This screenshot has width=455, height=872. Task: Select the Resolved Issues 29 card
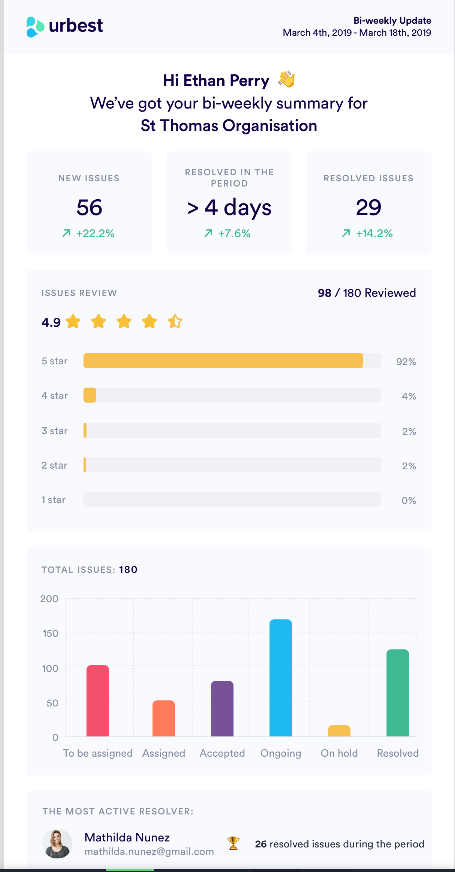tap(368, 203)
